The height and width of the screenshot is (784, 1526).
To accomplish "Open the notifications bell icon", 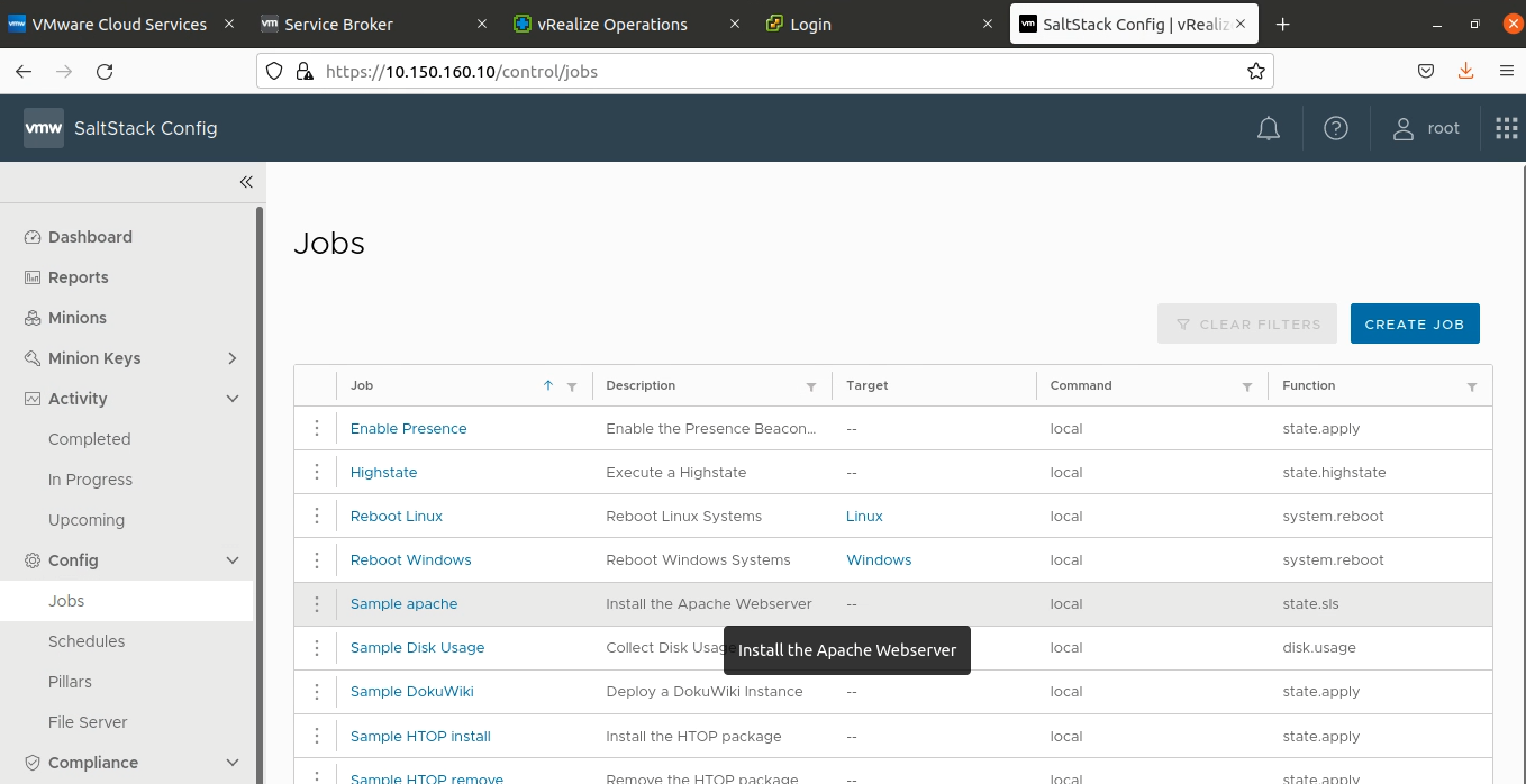I will (x=1268, y=128).
